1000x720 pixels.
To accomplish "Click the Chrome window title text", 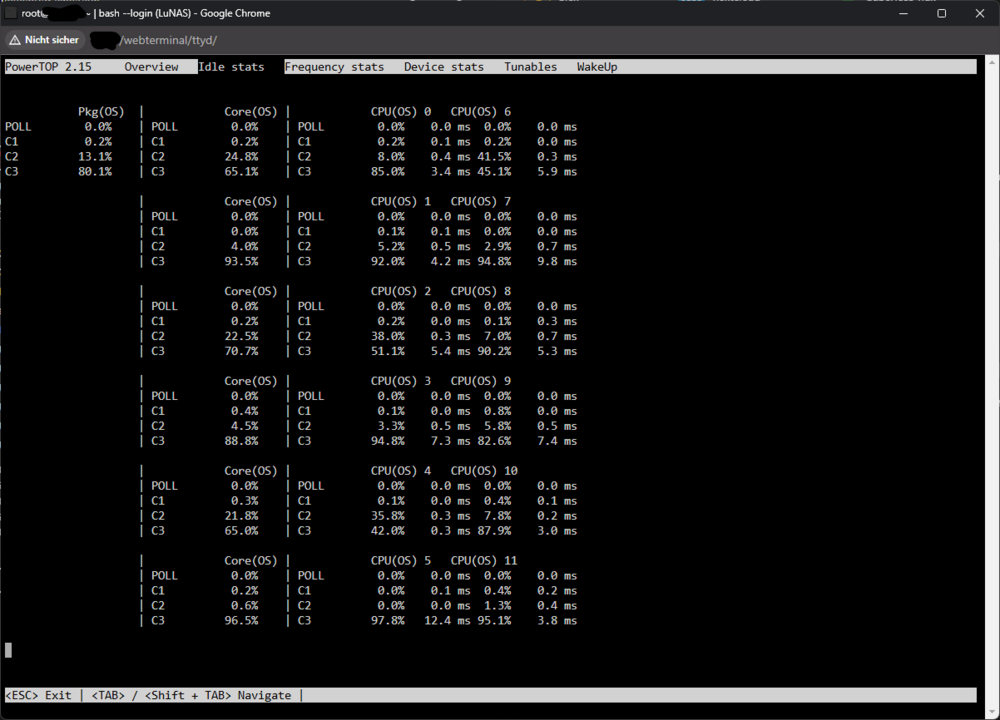I will tap(147, 13).
